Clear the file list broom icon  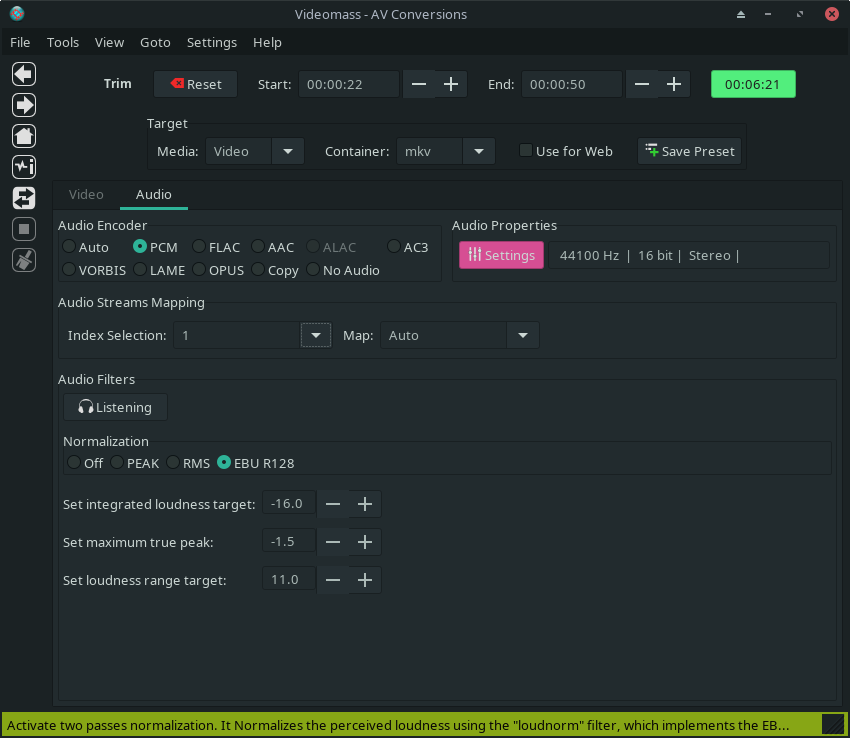tap(24, 260)
